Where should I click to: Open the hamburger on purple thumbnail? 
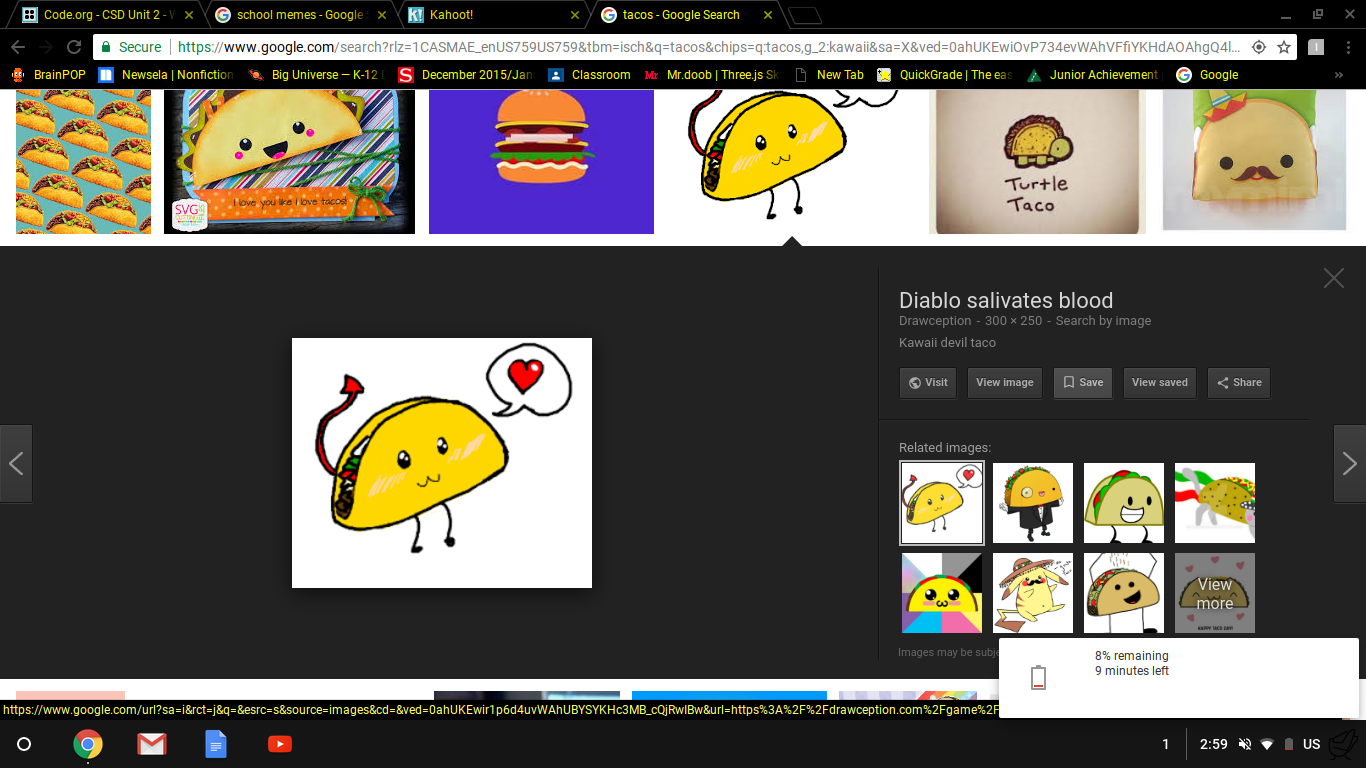tap(541, 162)
